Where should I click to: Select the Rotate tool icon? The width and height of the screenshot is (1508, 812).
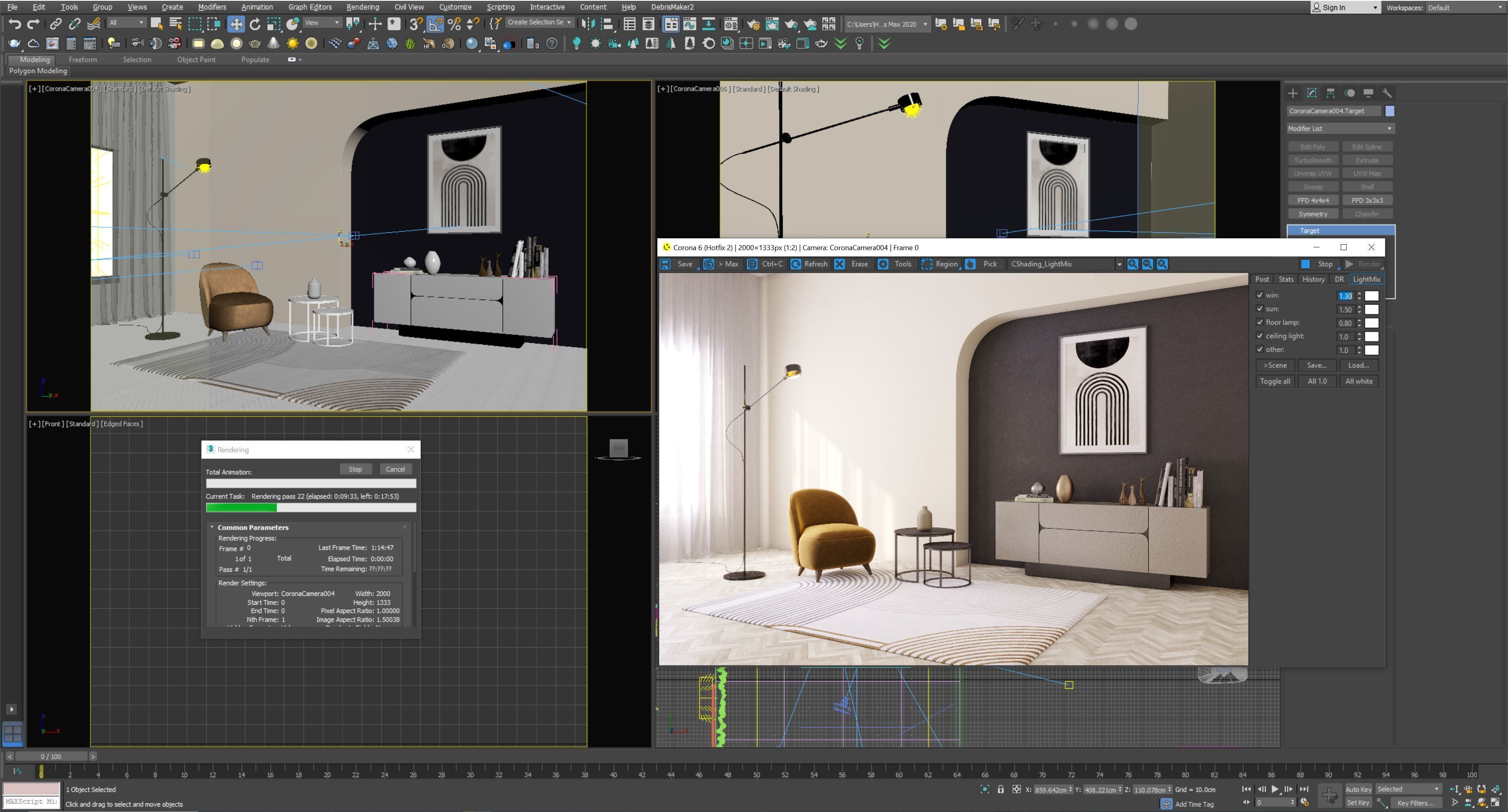point(255,24)
